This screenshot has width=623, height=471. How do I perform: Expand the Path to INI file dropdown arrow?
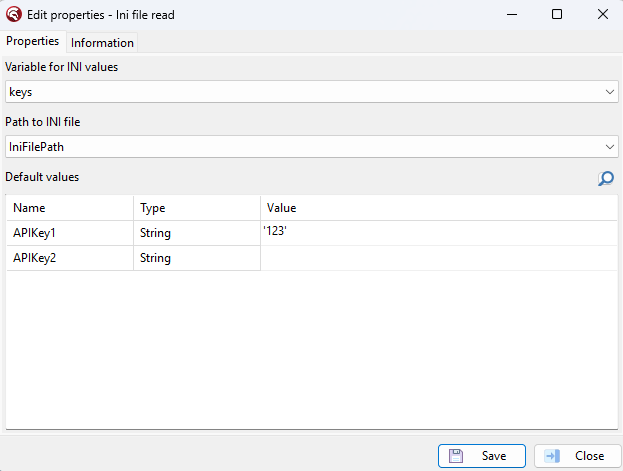[609, 147]
